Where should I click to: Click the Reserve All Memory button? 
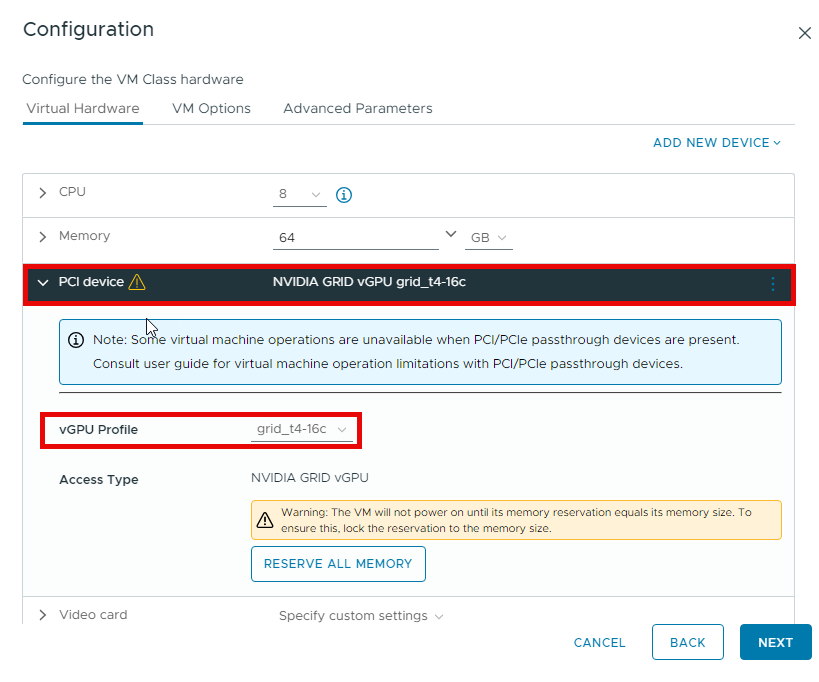click(x=338, y=564)
